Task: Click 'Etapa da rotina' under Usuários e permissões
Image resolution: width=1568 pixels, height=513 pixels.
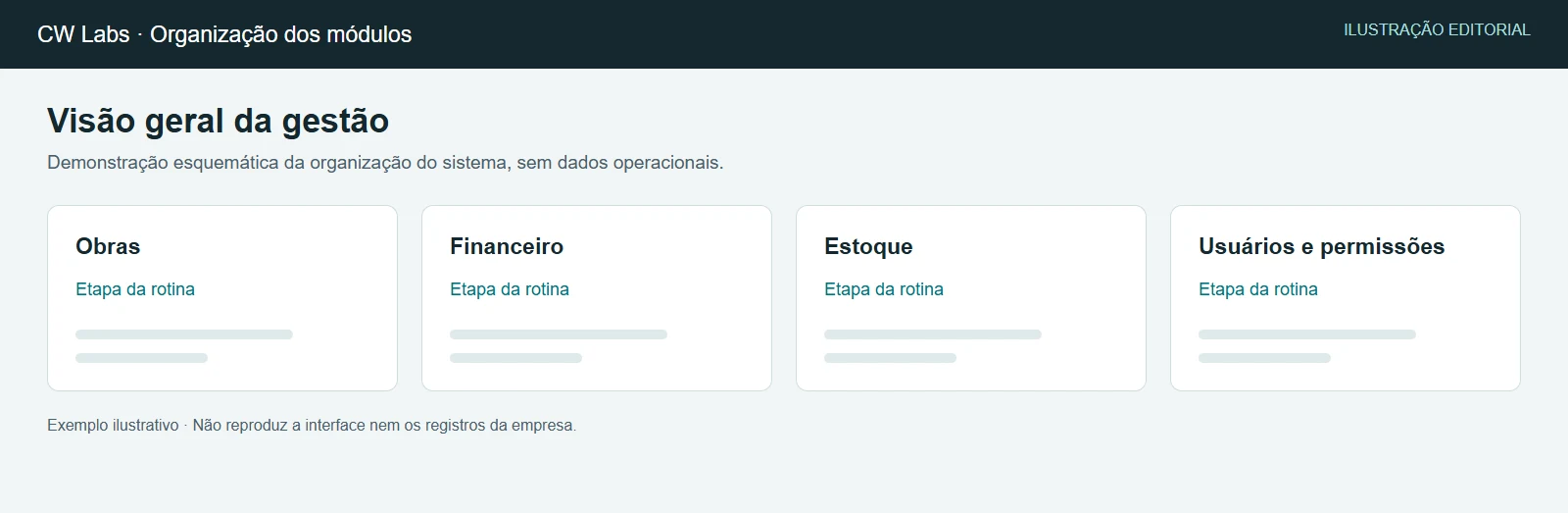Action: 1258,289
